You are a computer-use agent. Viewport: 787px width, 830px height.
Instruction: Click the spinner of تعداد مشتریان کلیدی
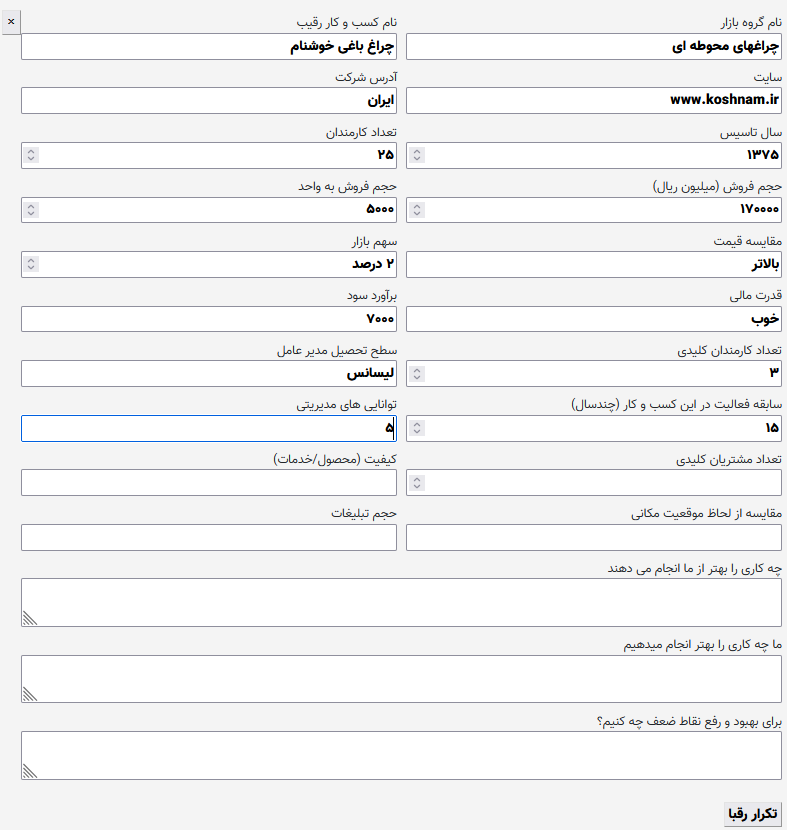click(x=417, y=483)
